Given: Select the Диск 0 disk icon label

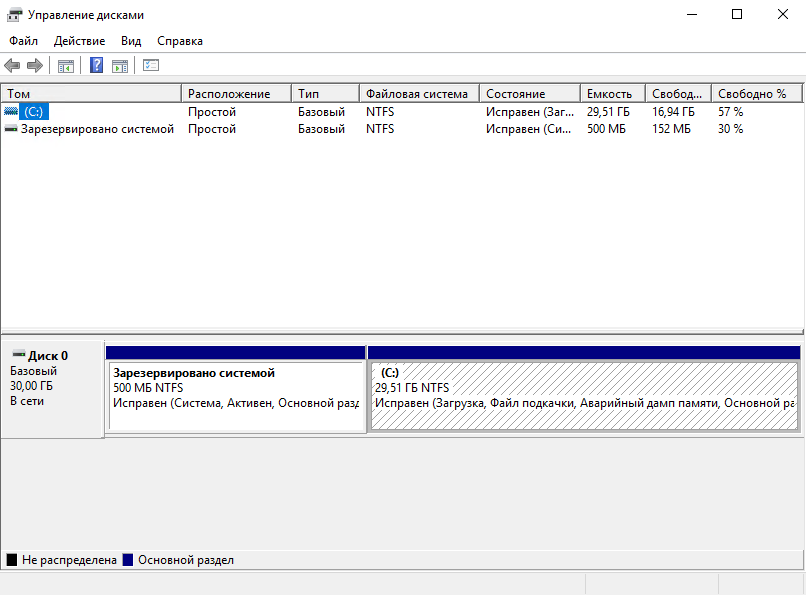Looking at the screenshot, I should point(40,355).
